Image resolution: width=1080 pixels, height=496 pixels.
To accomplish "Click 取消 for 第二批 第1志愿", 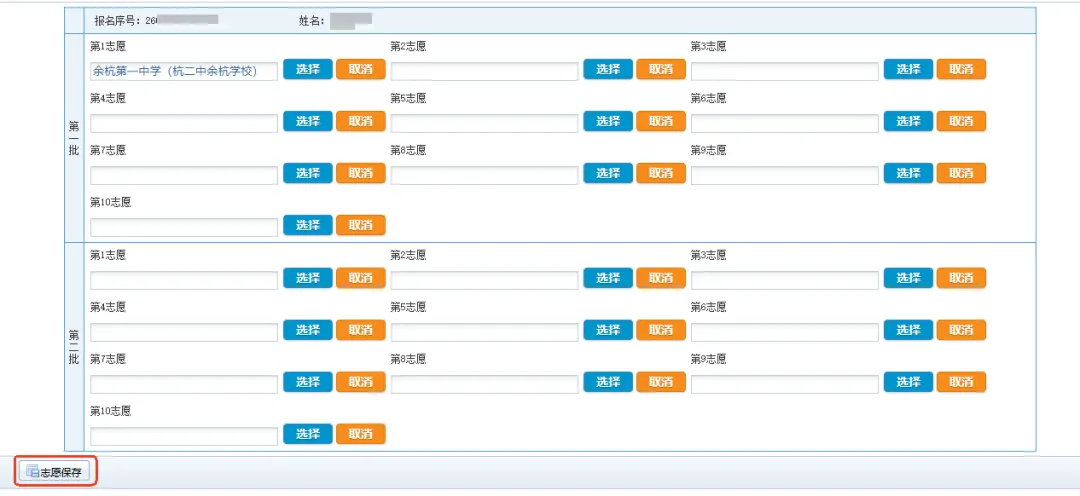I will [x=360, y=278].
